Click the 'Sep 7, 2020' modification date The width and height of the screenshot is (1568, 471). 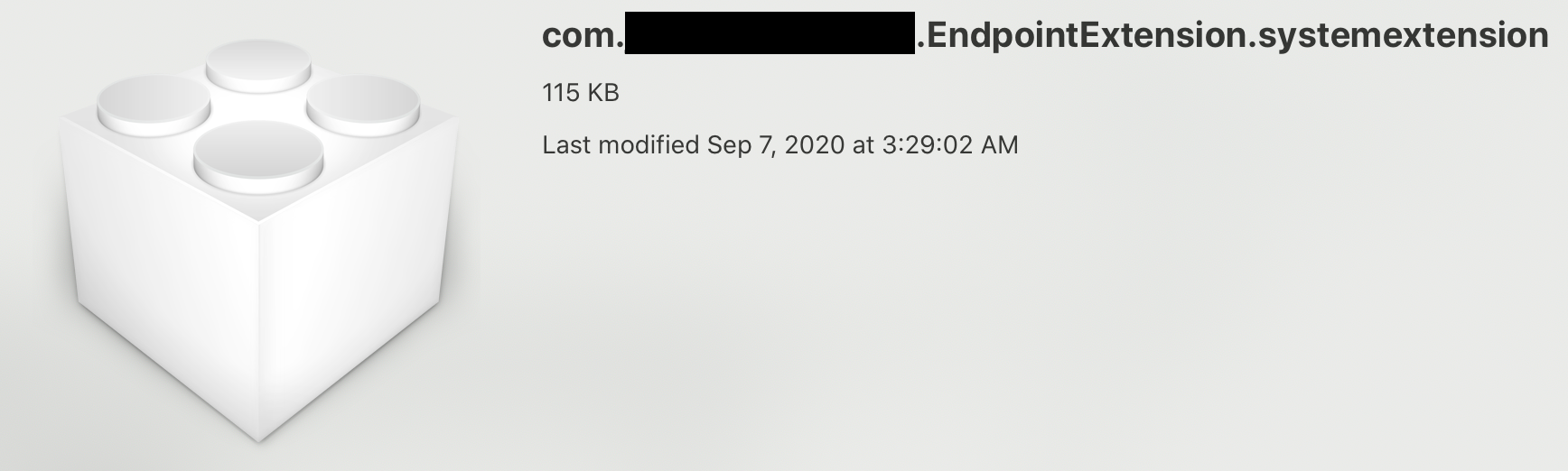coord(776,145)
